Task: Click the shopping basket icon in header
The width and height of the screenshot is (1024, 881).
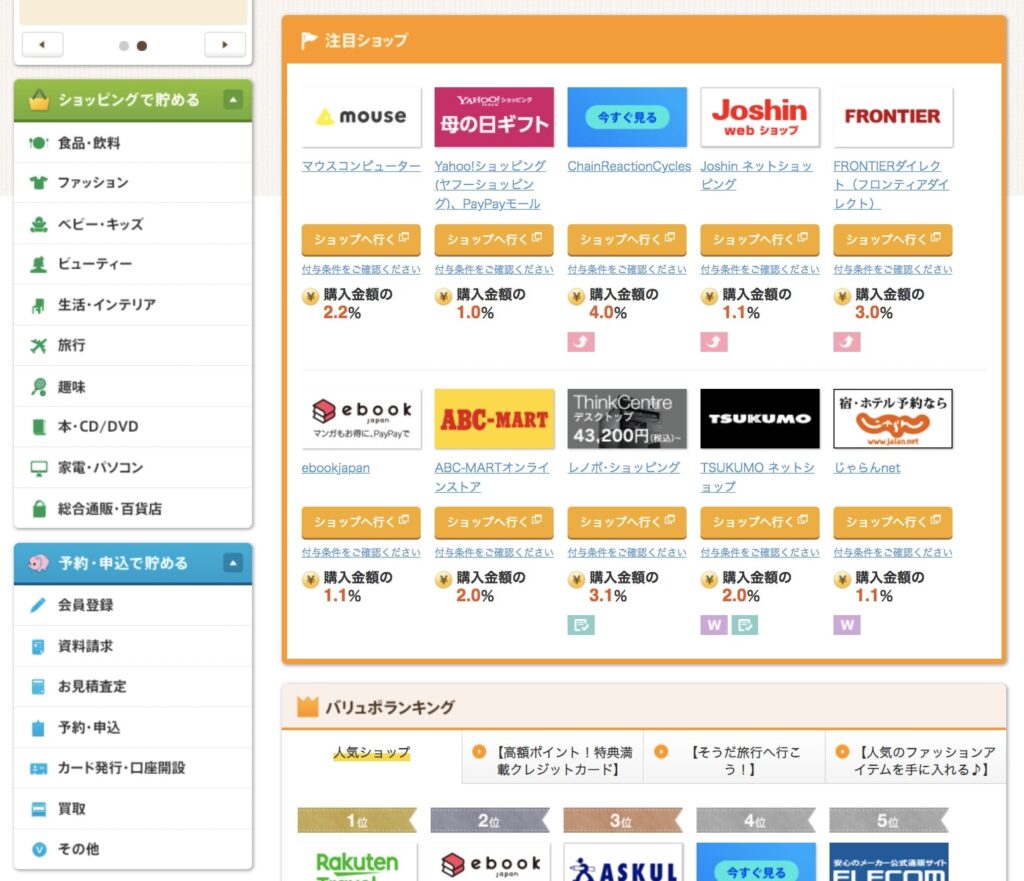Action: pyautogui.click(x=39, y=100)
